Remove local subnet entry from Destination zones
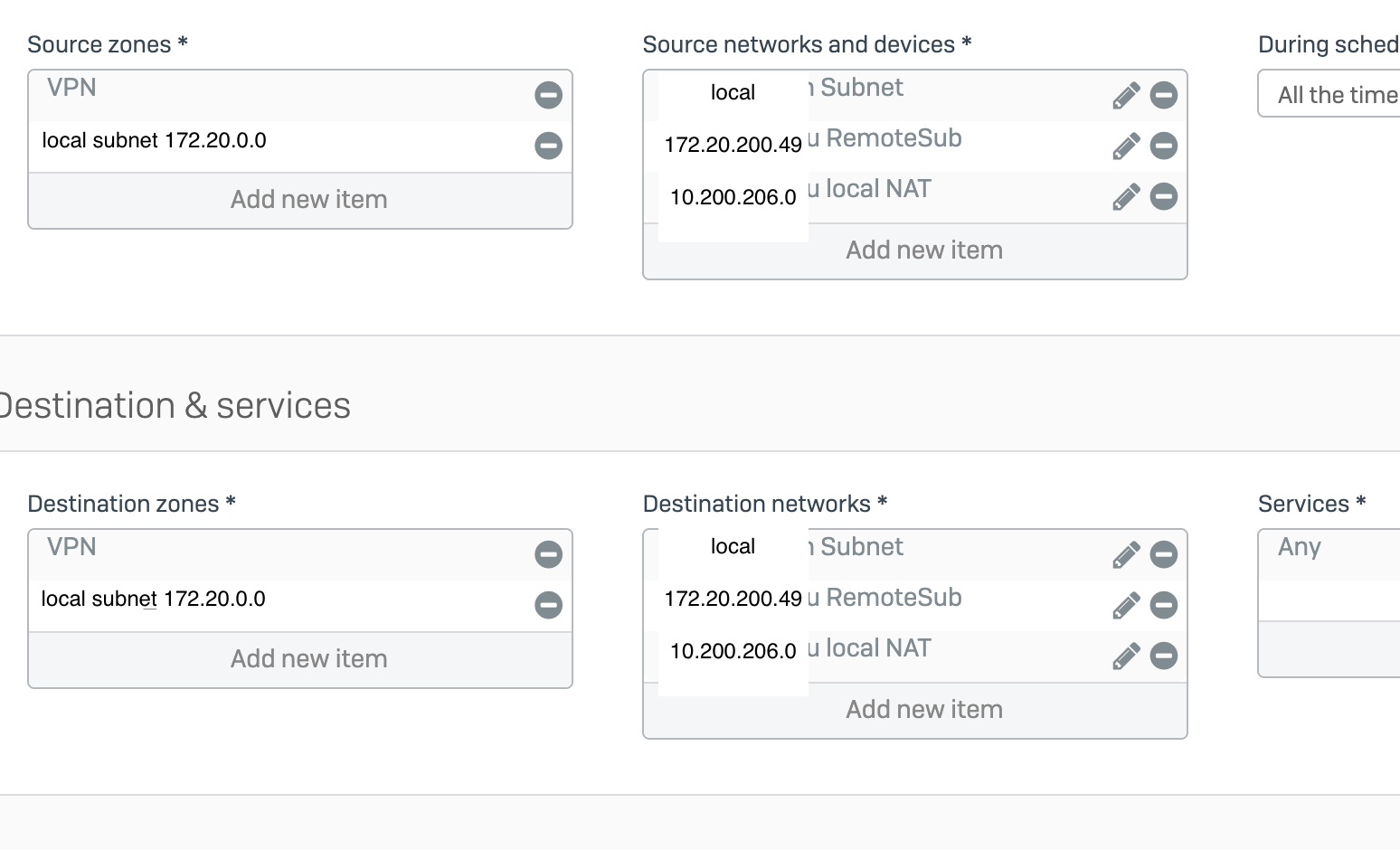Viewport: 1400px width, 850px height. click(x=548, y=605)
